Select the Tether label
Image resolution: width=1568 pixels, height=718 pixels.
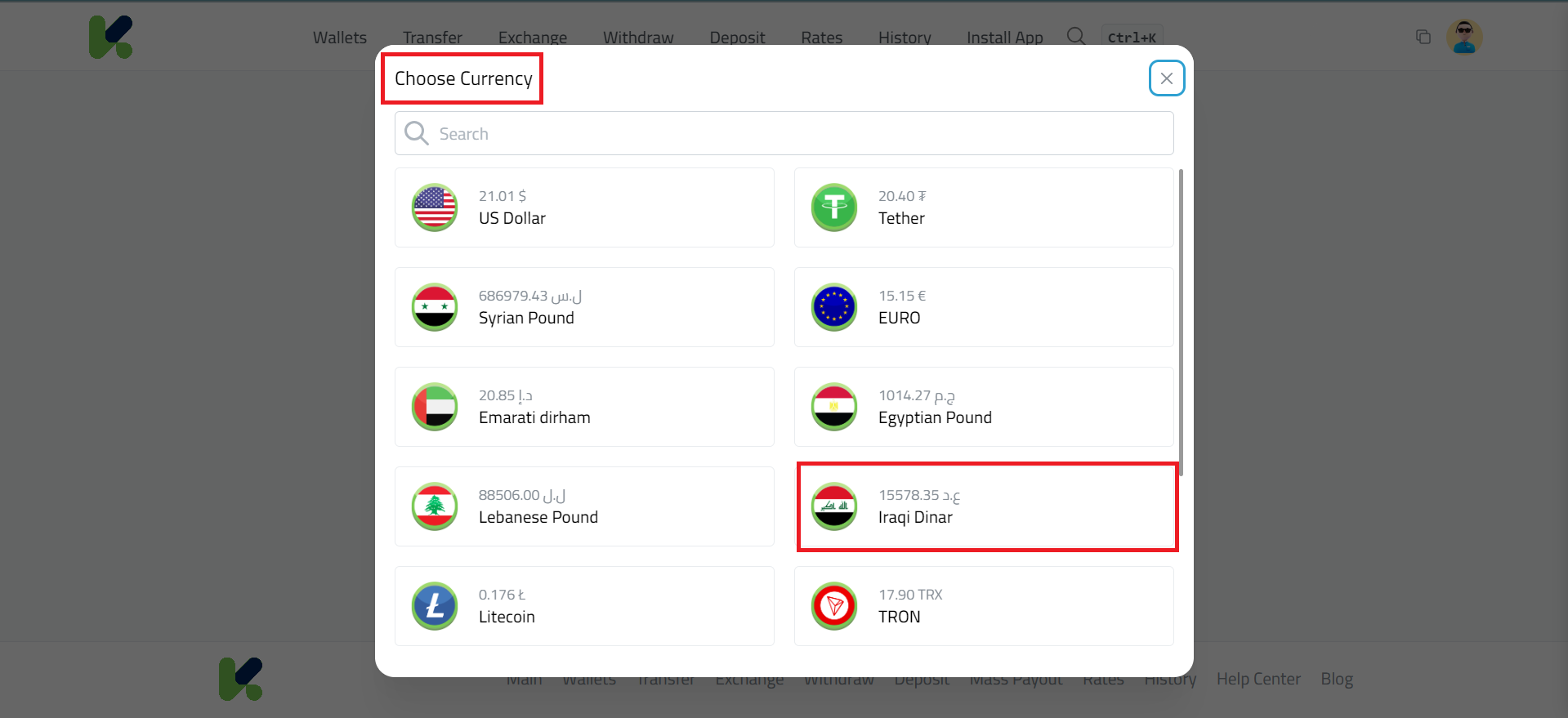coord(901,218)
